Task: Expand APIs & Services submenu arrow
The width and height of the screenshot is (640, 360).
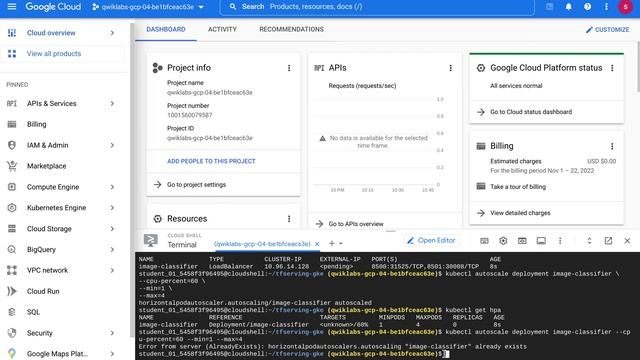Action: click(112, 103)
